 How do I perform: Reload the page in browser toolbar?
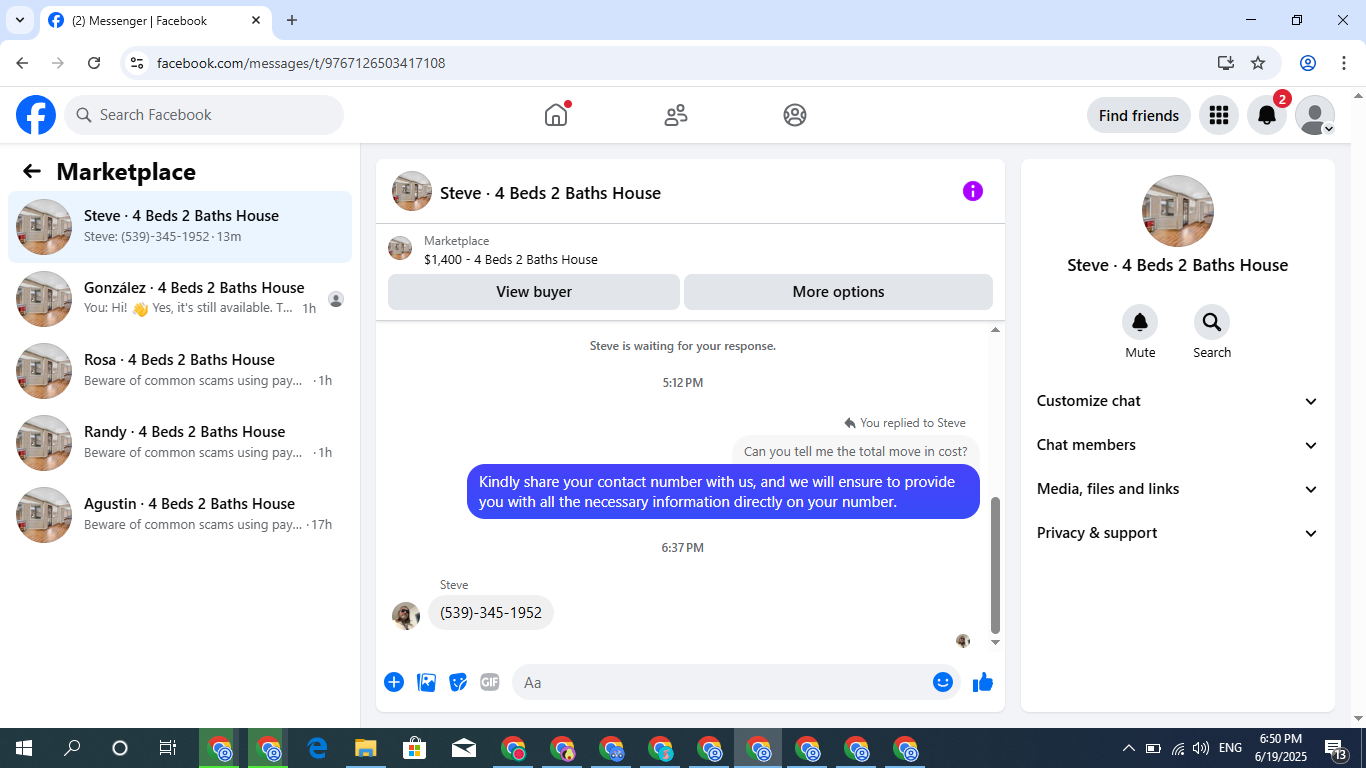click(x=94, y=63)
